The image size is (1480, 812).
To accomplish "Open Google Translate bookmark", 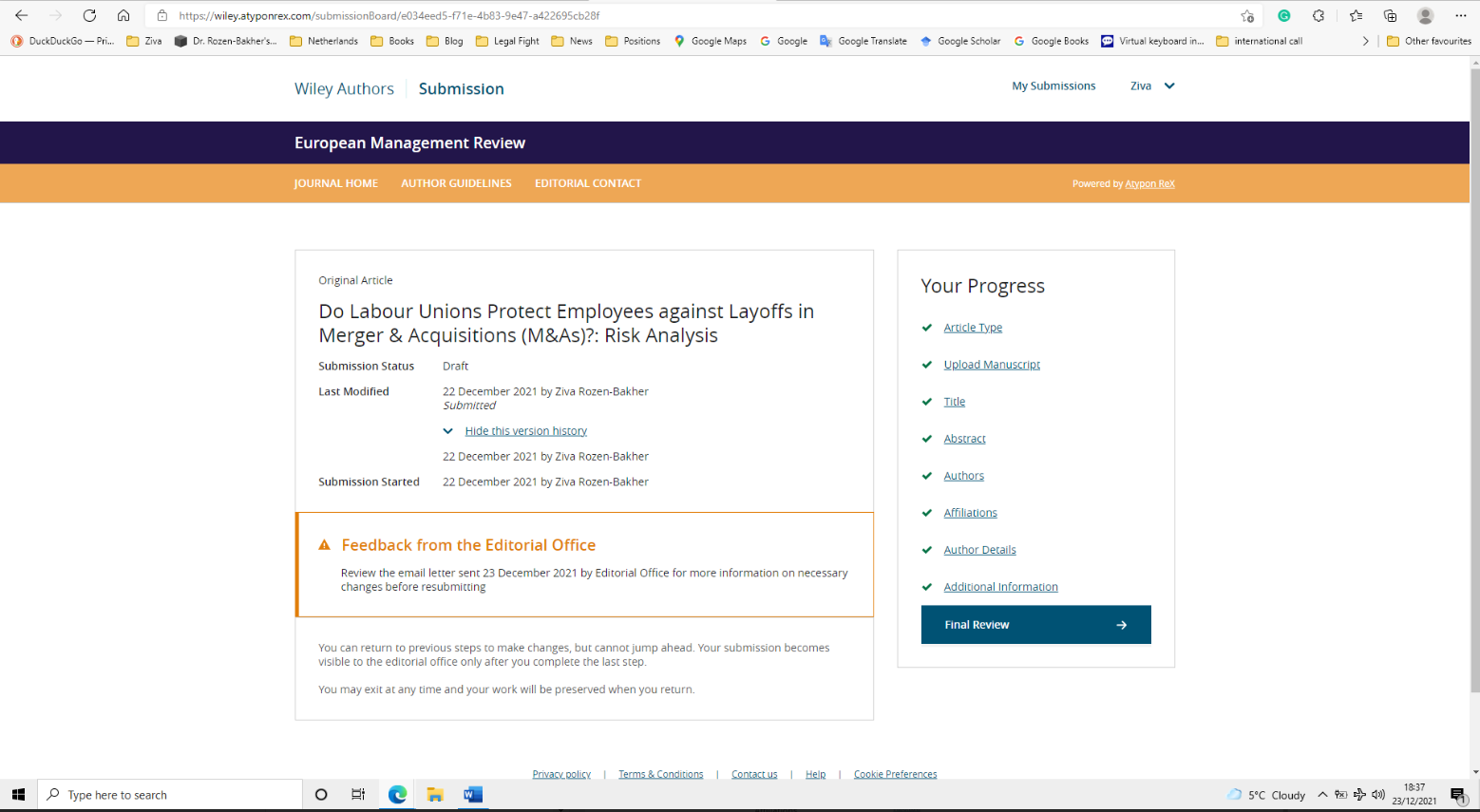I will [863, 41].
